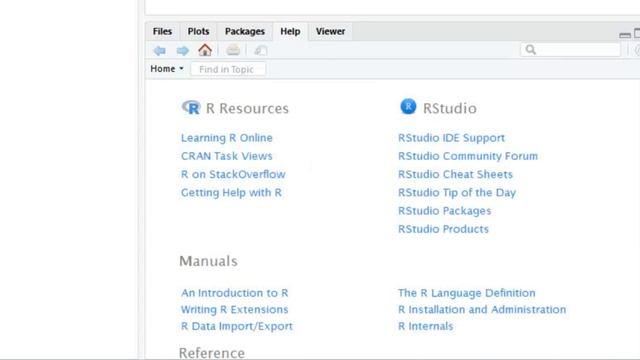This screenshot has width=640, height=360.
Task: Open R Installation and Administration manual
Action: (482, 310)
